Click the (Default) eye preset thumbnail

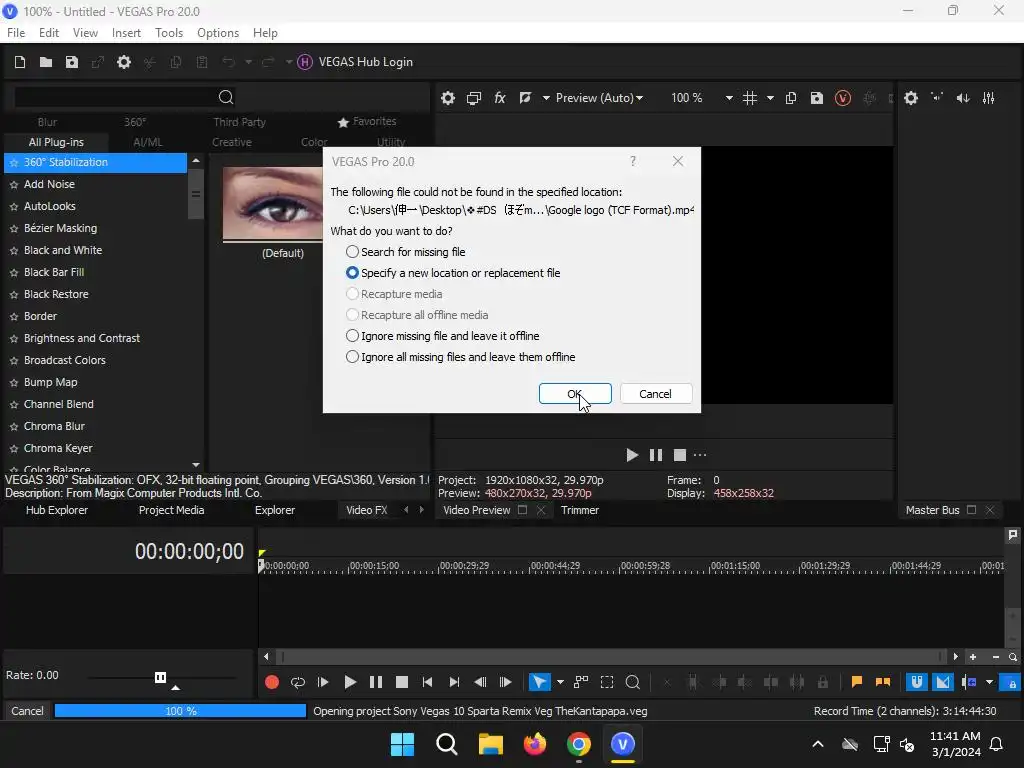coord(273,203)
